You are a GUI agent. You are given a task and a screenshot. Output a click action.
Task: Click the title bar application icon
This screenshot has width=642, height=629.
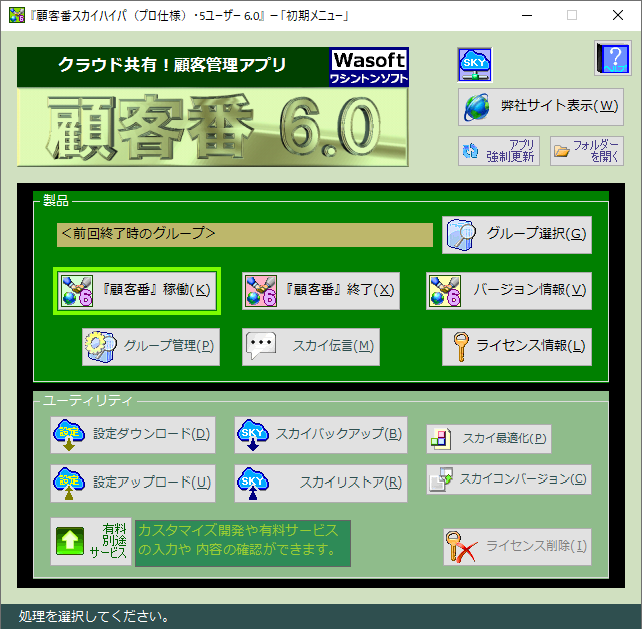[17, 16]
